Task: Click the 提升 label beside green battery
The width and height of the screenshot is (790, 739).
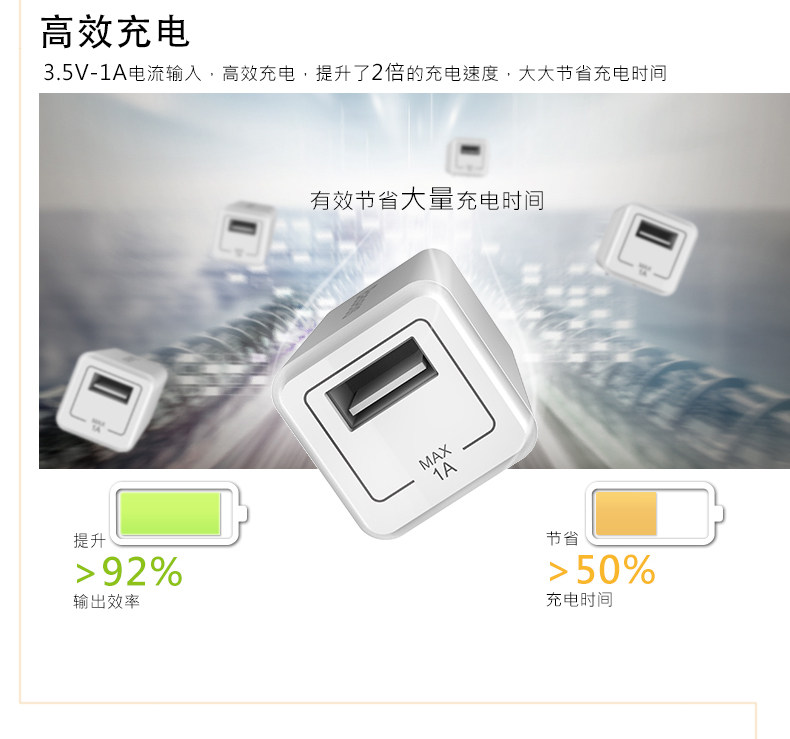Action: (x=89, y=541)
